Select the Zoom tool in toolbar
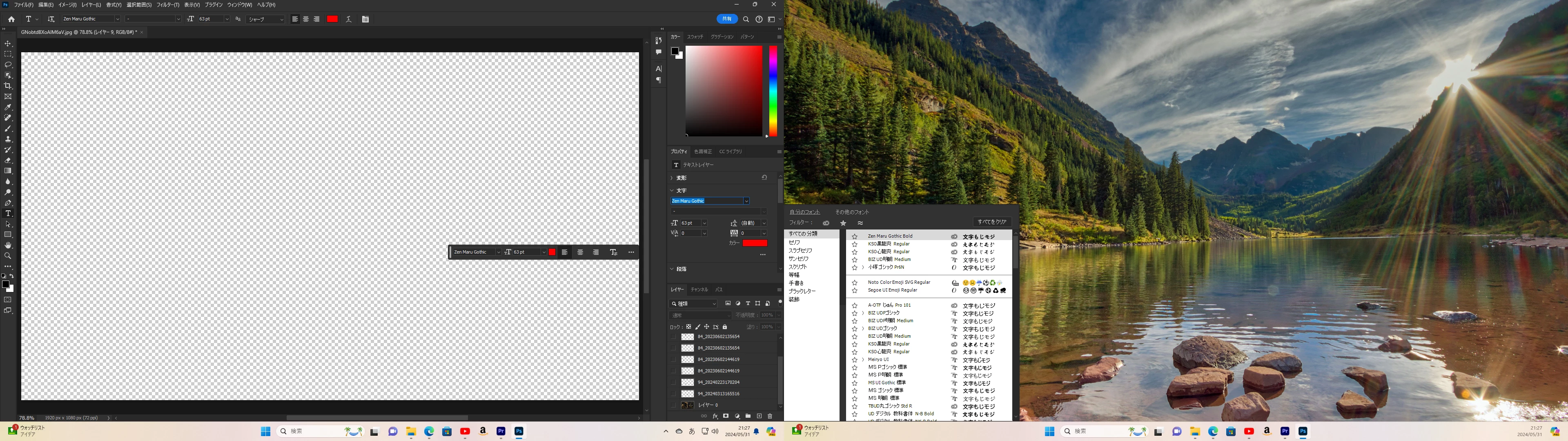 pyautogui.click(x=8, y=256)
